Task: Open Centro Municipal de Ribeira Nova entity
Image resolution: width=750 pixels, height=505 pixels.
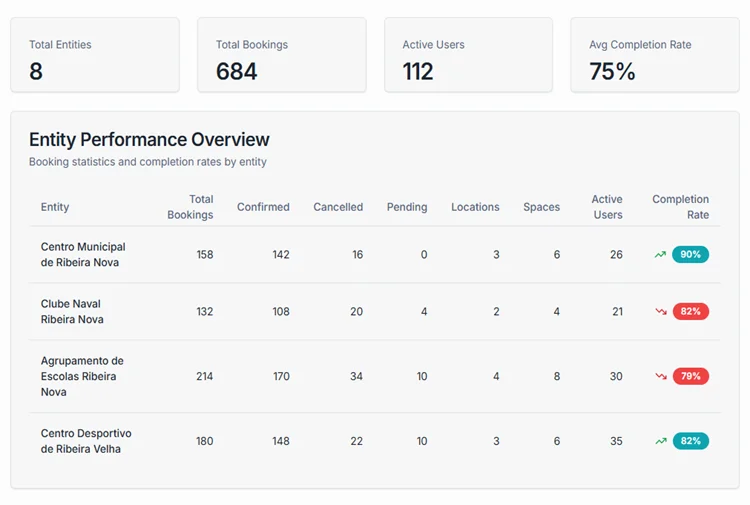Action: (83, 255)
